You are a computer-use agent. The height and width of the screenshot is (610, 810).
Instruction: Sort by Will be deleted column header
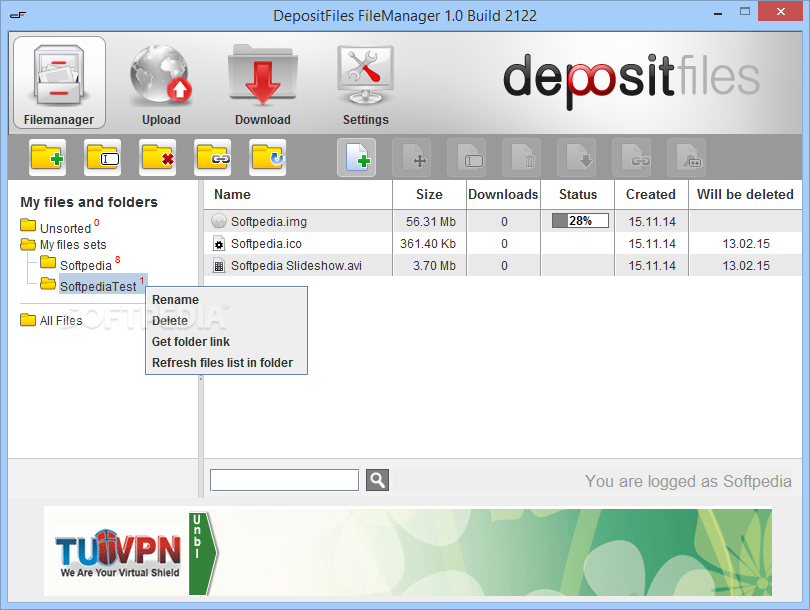coord(745,195)
